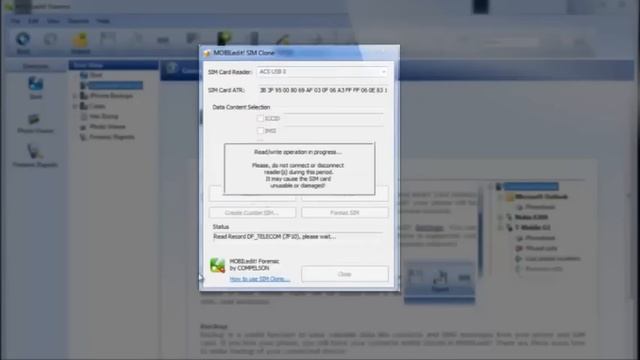Toggle the IMSI checkbox
The width and height of the screenshot is (640, 360).
click(x=260, y=131)
